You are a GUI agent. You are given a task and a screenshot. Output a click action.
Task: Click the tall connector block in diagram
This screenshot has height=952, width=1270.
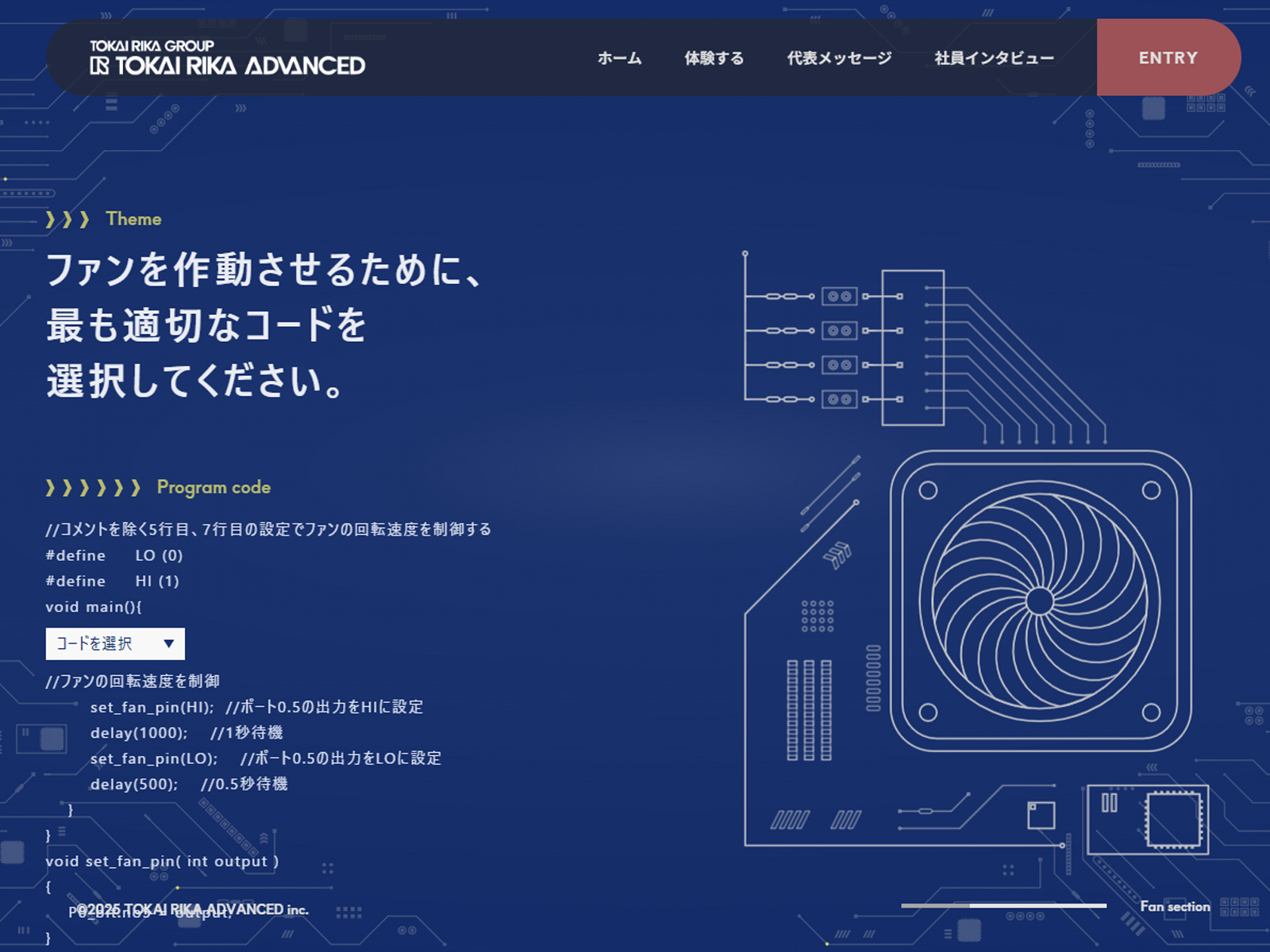click(x=913, y=347)
